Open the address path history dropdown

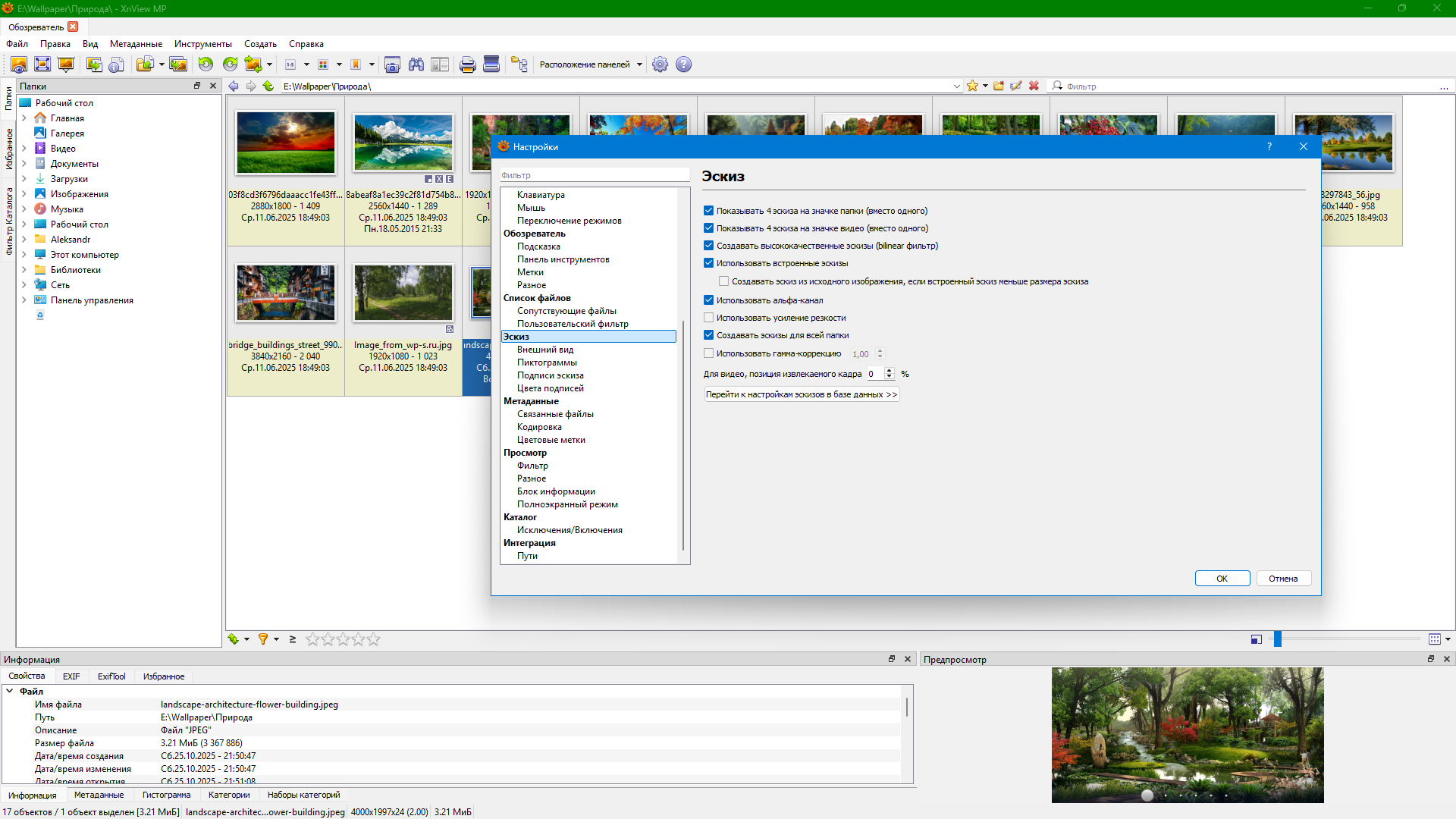pyautogui.click(x=956, y=86)
